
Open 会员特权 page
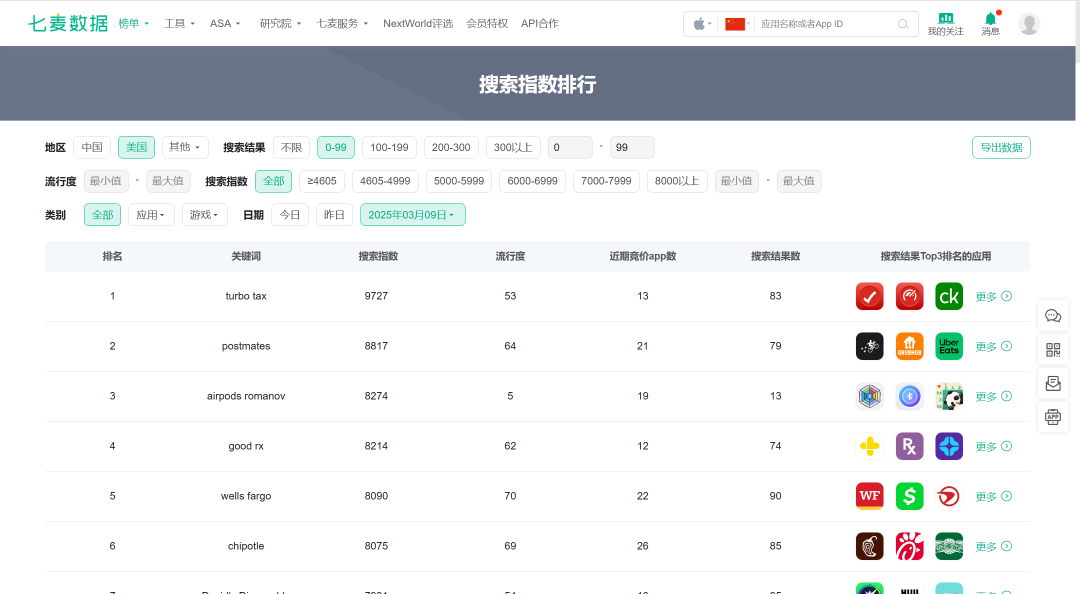[x=487, y=23]
